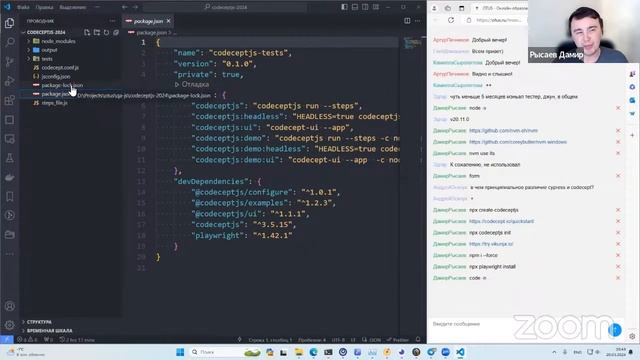The width and height of the screenshot is (640, 360).
Task: Expand the node_modules folder
Action: (58, 41)
